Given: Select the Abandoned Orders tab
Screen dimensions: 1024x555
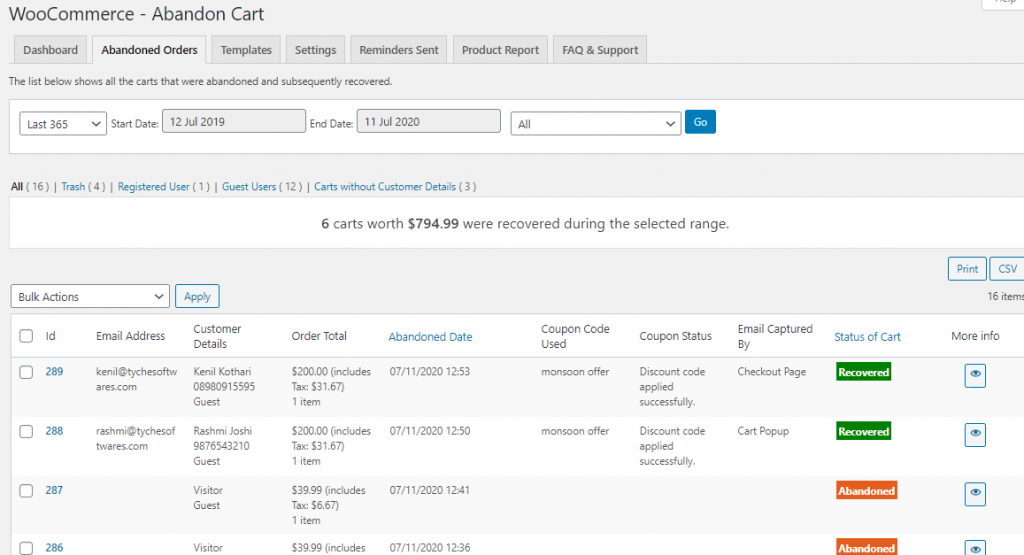Looking at the screenshot, I should (149, 50).
